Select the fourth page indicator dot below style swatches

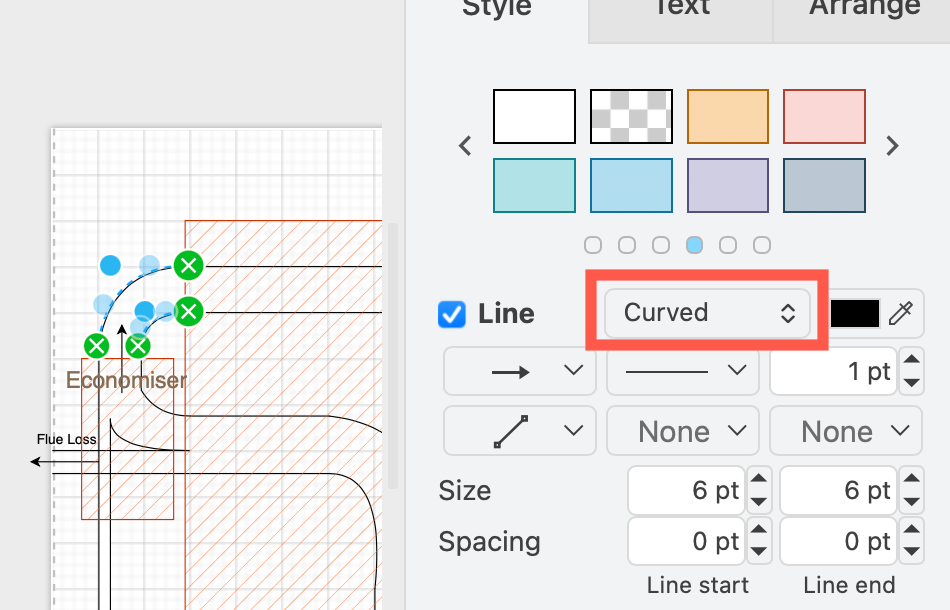tap(694, 244)
